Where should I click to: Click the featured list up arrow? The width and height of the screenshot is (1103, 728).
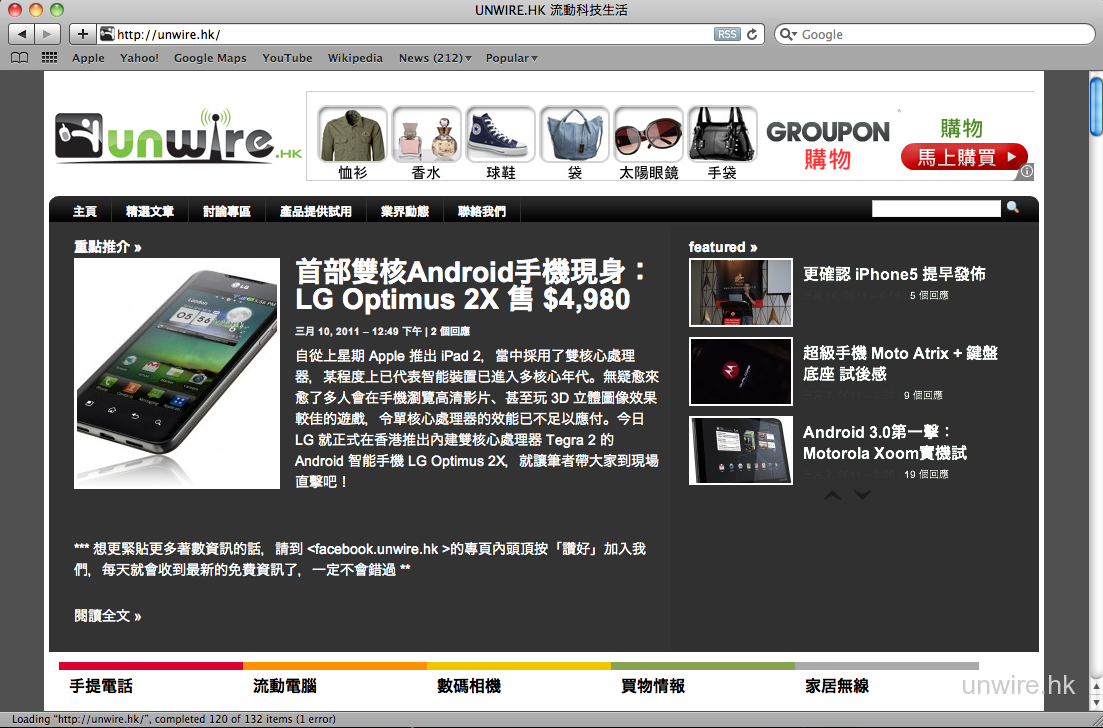point(832,495)
